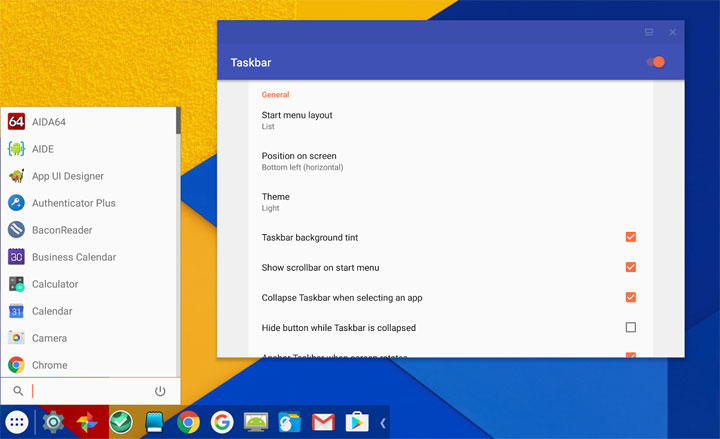Check Hide button while Taskbar is collapsed
Viewport: 720px width, 439px height.
[x=631, y=327]
